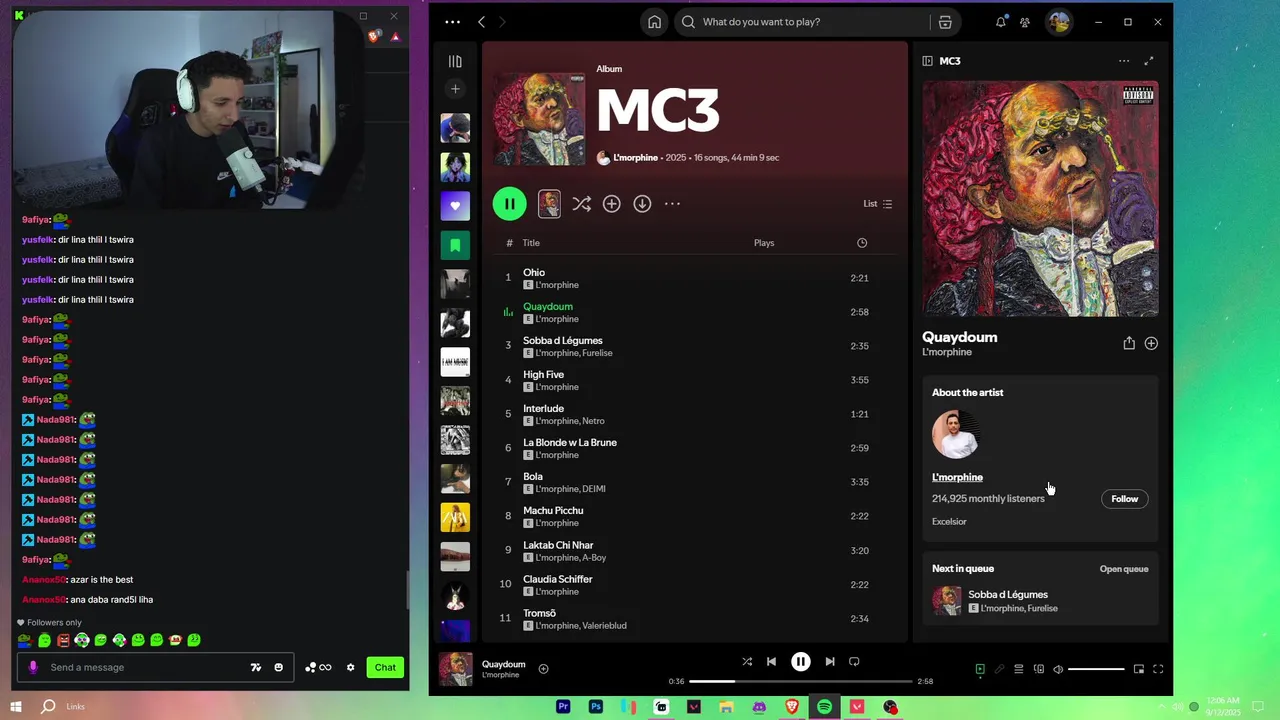Screen dimensions: 1280x720
Task: Toggle shuffle in the bottom player bar
Action: click(x=747, y=662)
